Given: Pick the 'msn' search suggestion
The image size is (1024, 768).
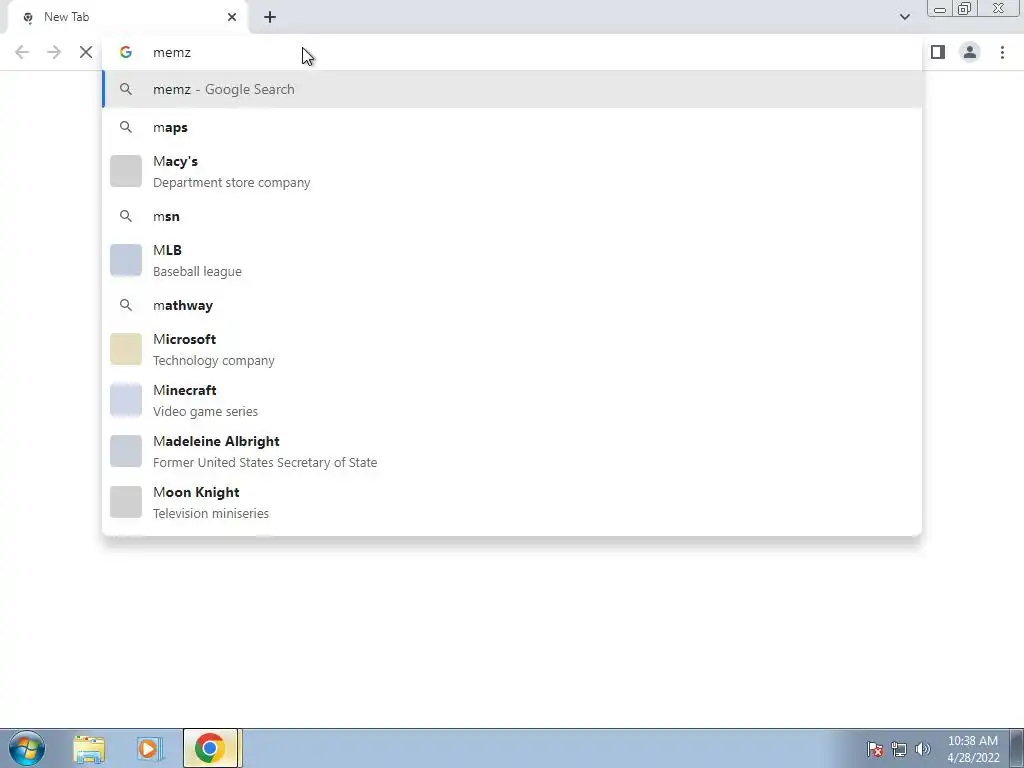Looking at the screenshot, I should (x=512, y=216).
